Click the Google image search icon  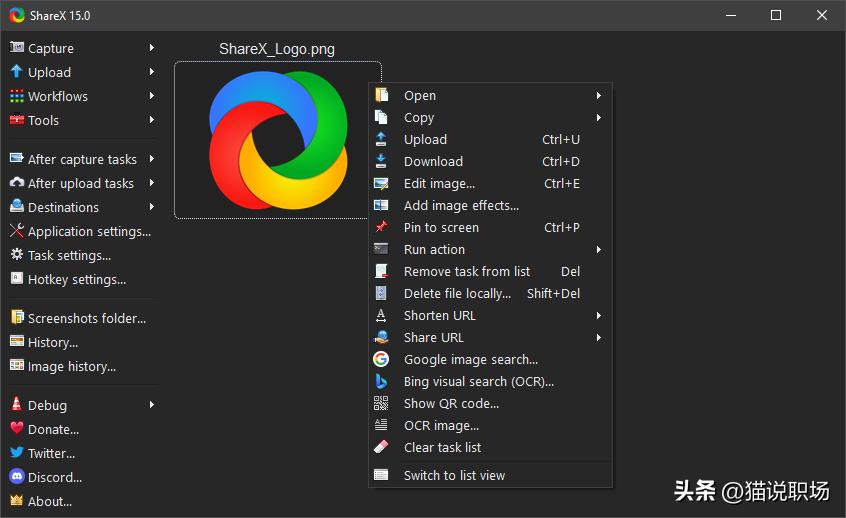click(x=381, y=359)
